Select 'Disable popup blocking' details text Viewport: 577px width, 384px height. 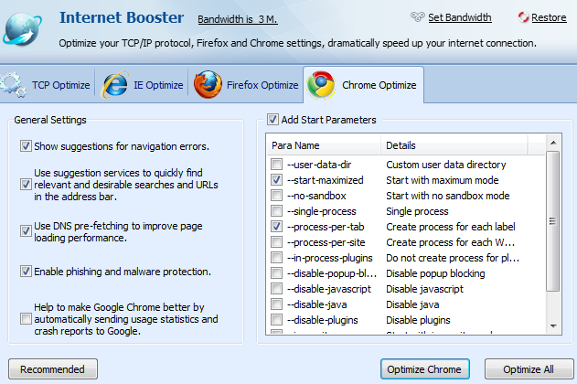pos(436,273)
